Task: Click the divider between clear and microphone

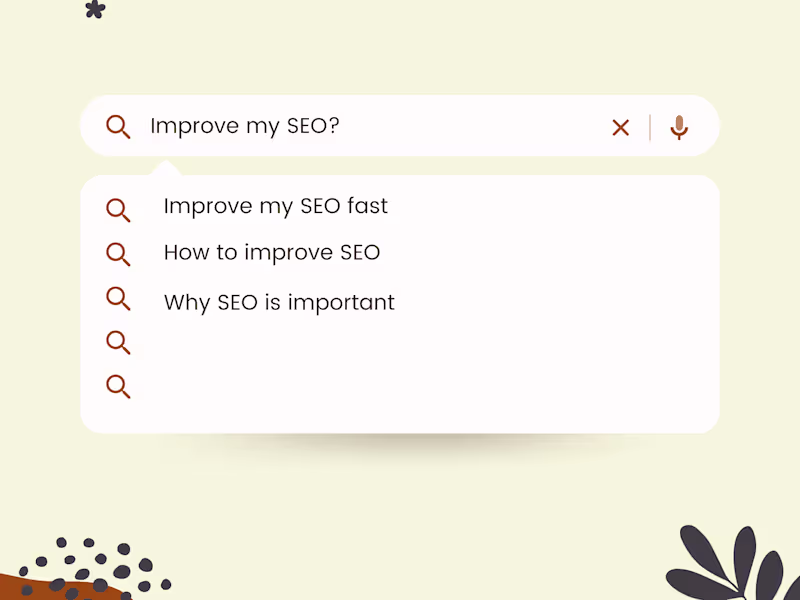Action: coord(650,127)
